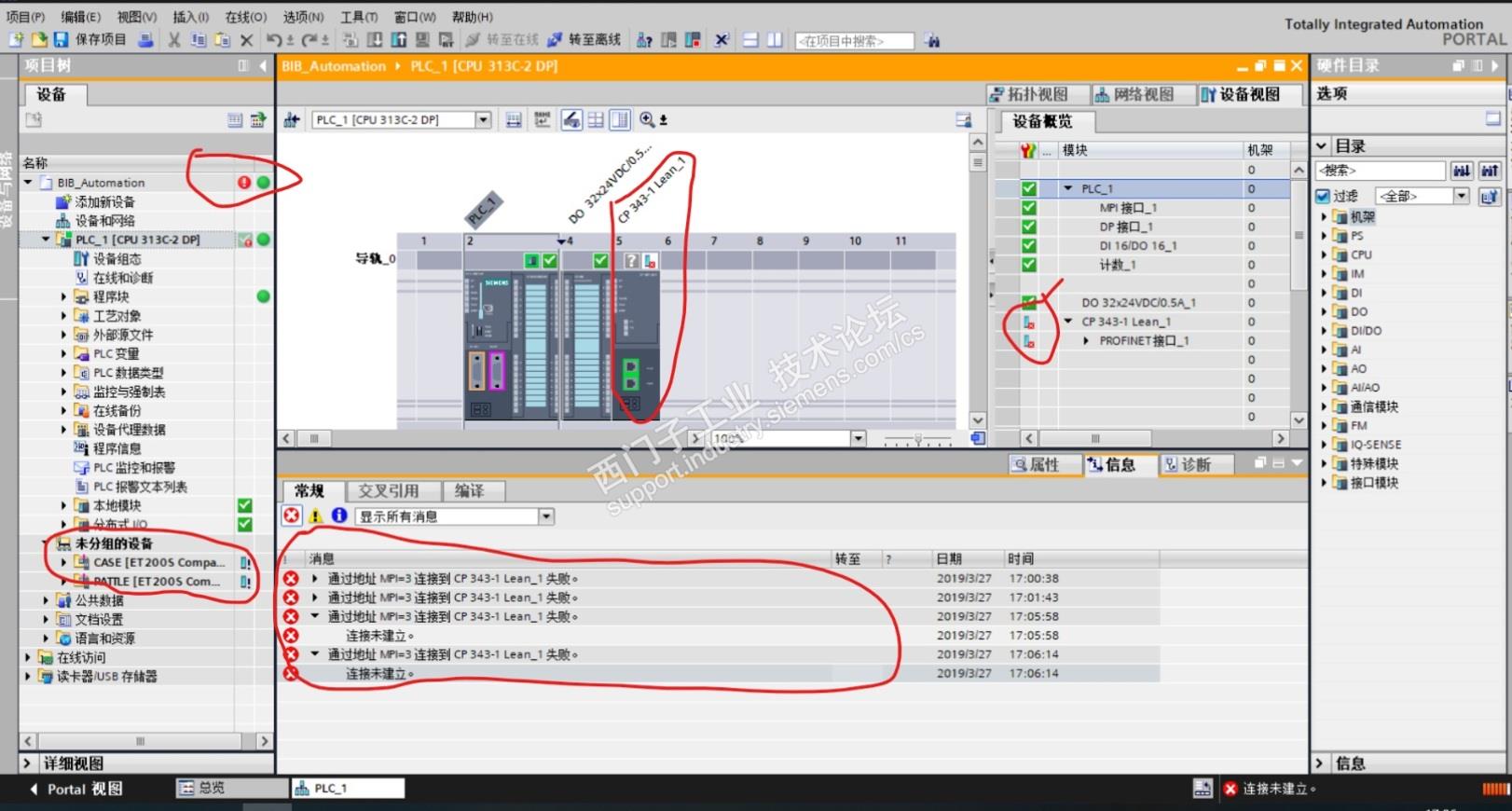Expand the 程序块 tree node
1512x811 pixels.
(x=63, y=296)
